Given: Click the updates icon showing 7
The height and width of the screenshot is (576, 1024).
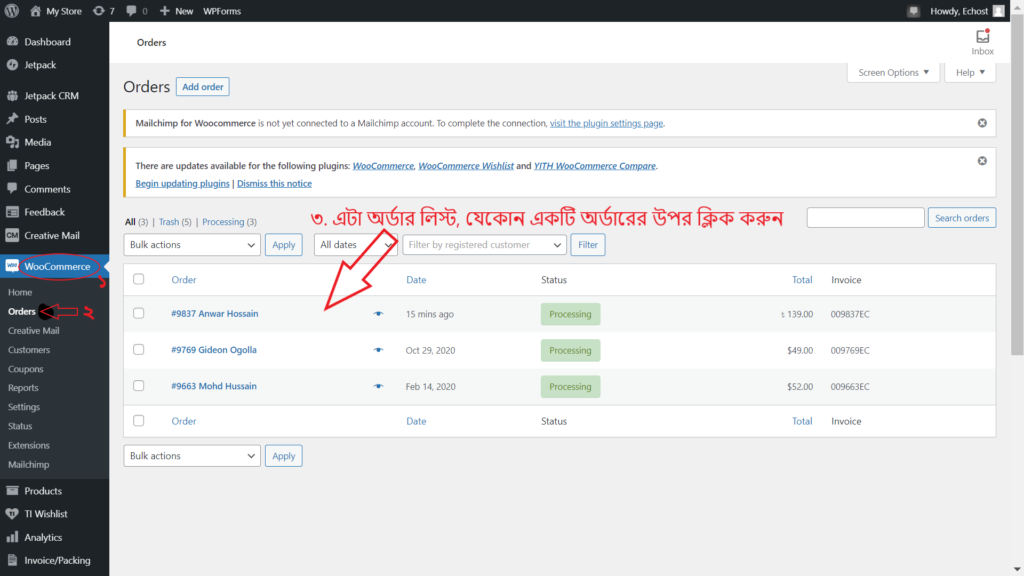Looking at the screenshot, I should [99, 11].
